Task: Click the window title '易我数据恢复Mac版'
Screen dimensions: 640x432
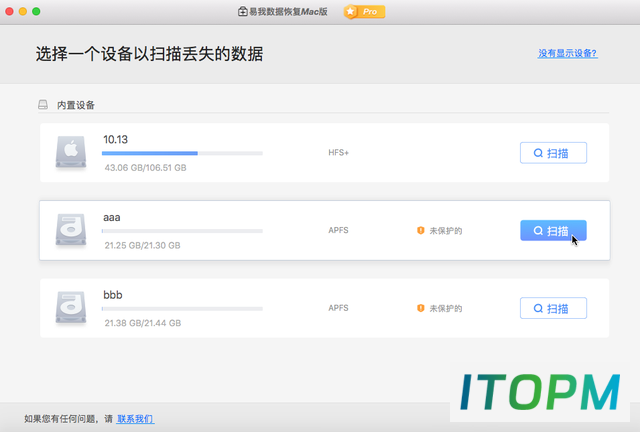Action: coord(288,11)
